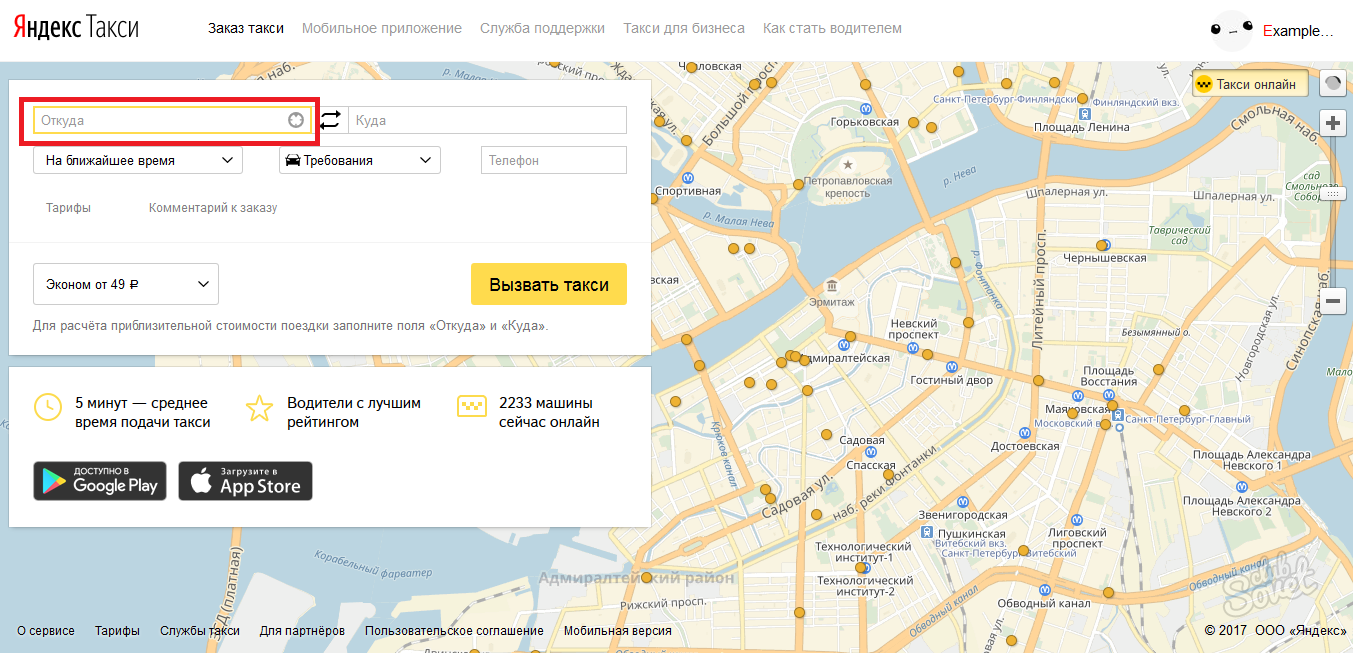Click the Площадь Ленина metro marker
The height and width of the screenshot is (653, 1353).
1085,114
